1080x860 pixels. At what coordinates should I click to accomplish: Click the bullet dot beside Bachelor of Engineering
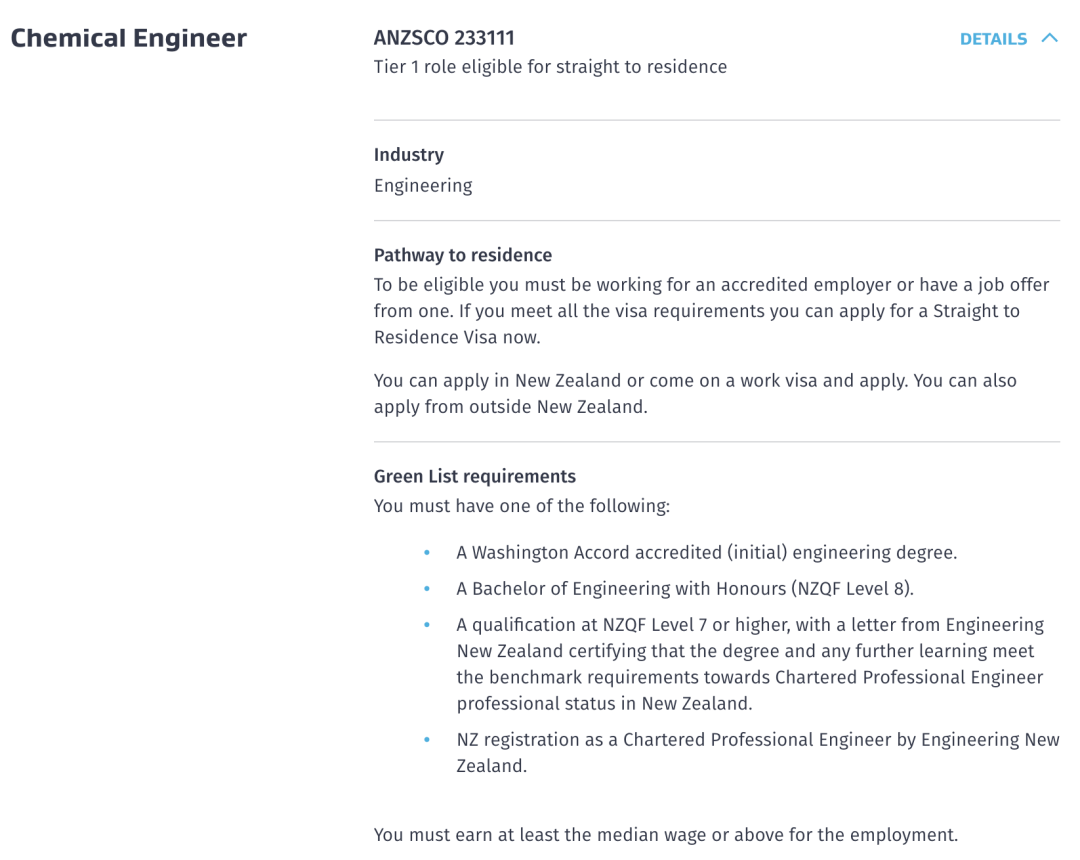tap(427, 589)
